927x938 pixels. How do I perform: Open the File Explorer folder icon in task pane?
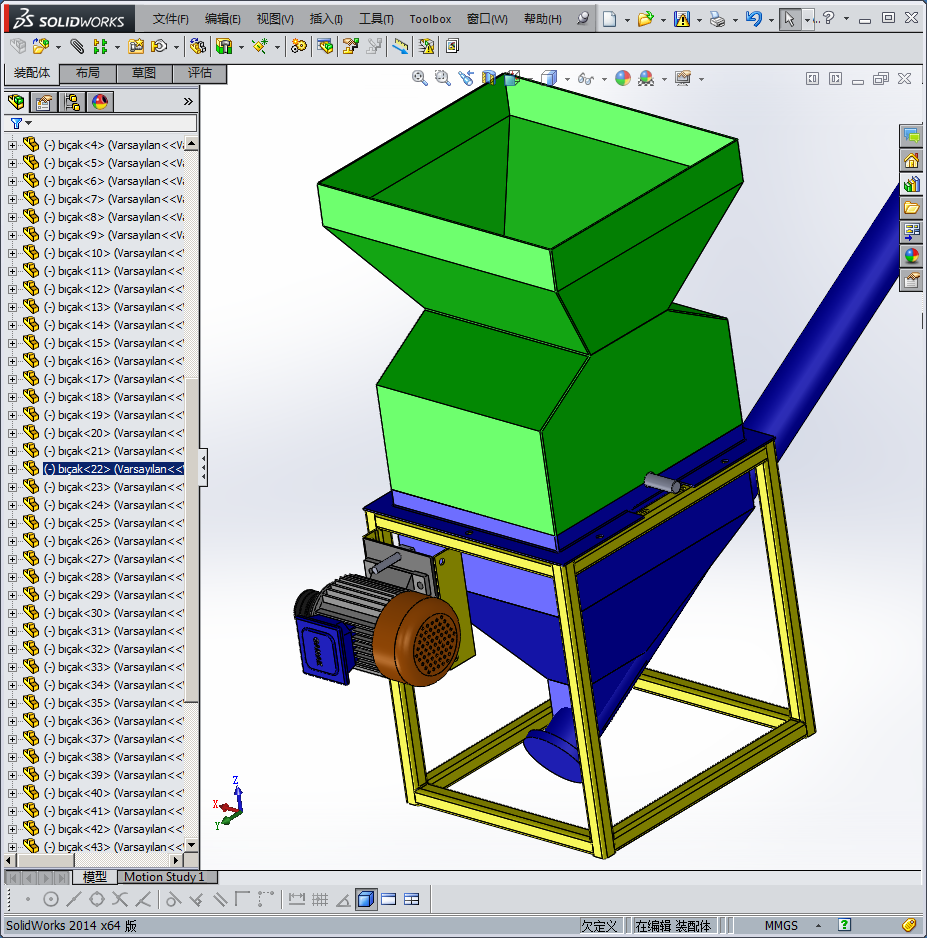tap(911, 208)
